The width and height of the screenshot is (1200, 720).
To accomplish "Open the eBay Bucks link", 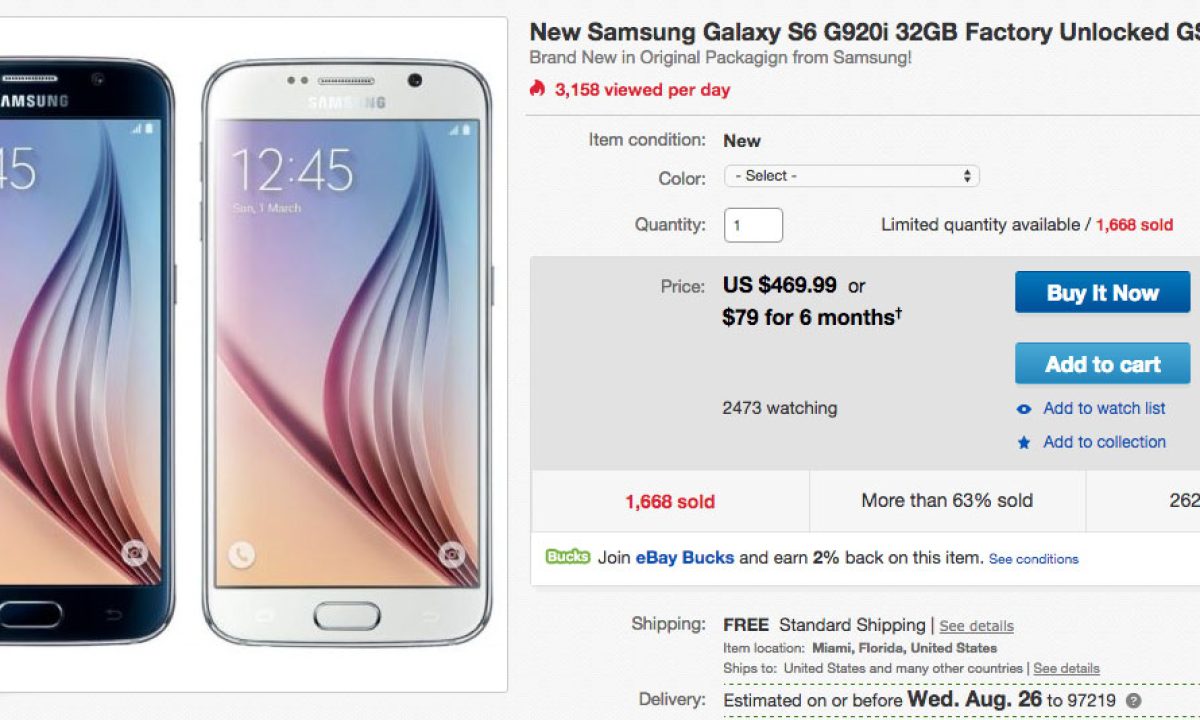I will (x=685, y=558).
